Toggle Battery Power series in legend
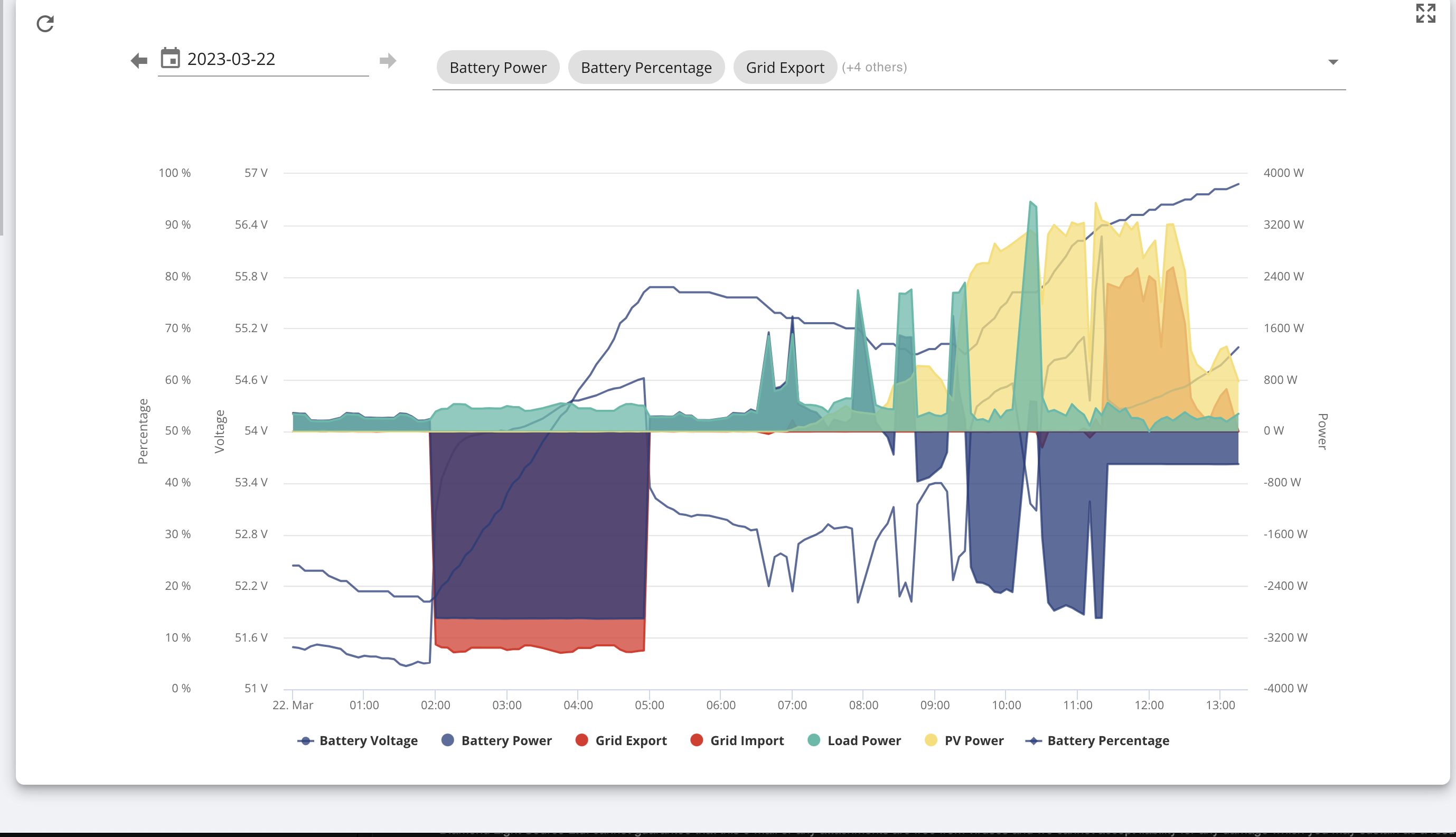 [x=496, y=740]
